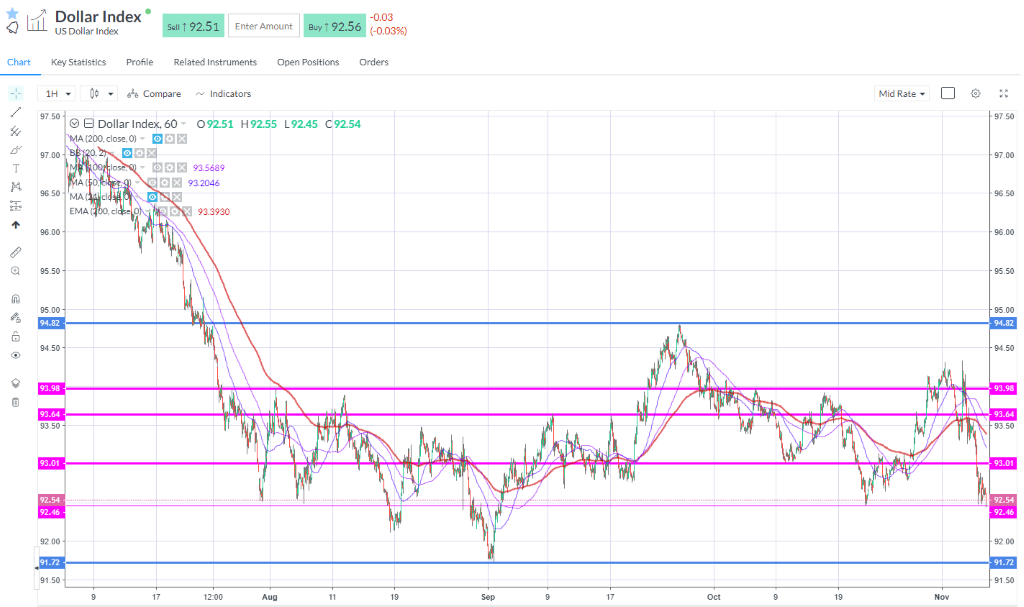
Task: Toggle visibility of MA (24, close, 0)
Action: point(152,197)
